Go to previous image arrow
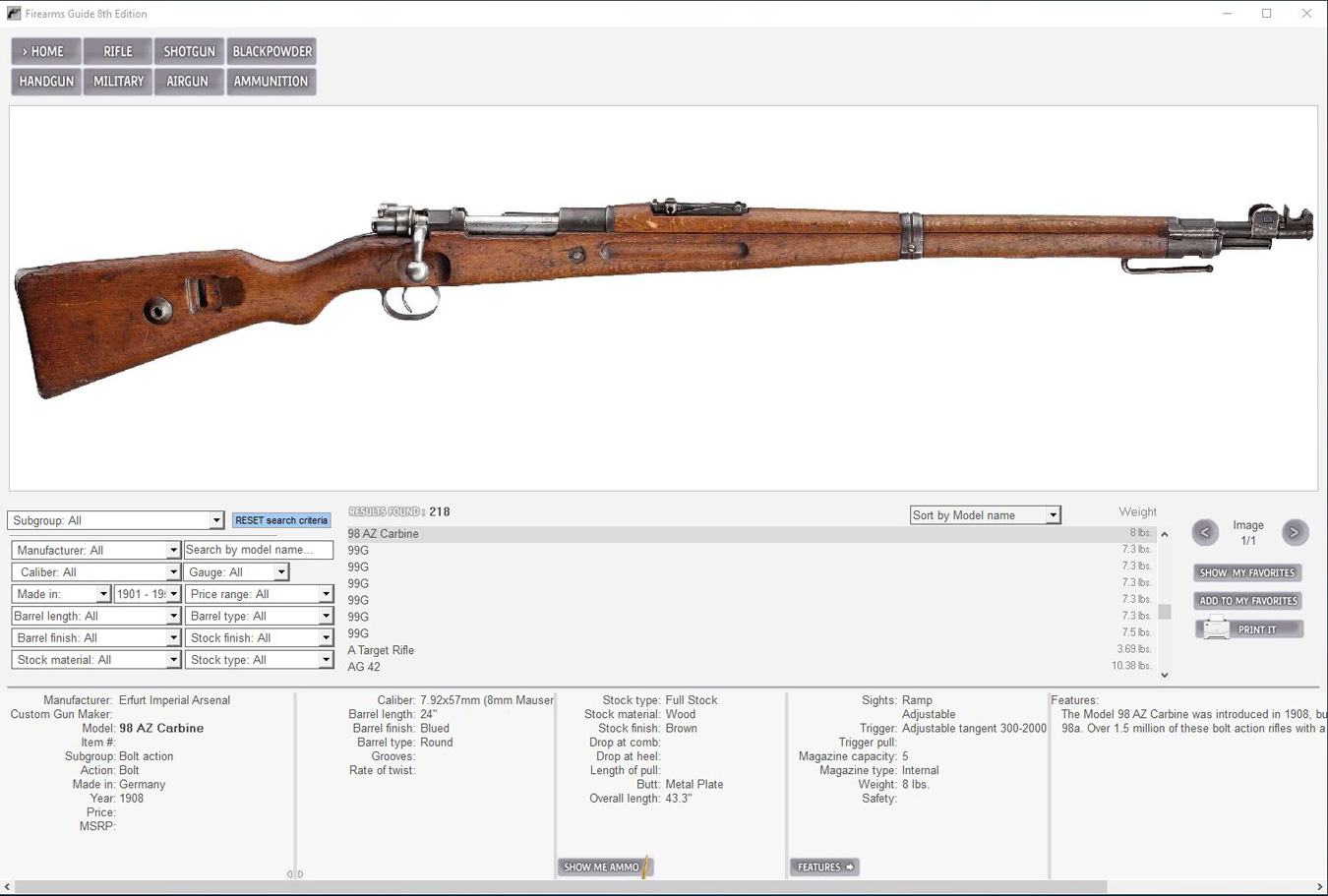Viewport: 1328px width, 896px height. (x=1205, y=532)
